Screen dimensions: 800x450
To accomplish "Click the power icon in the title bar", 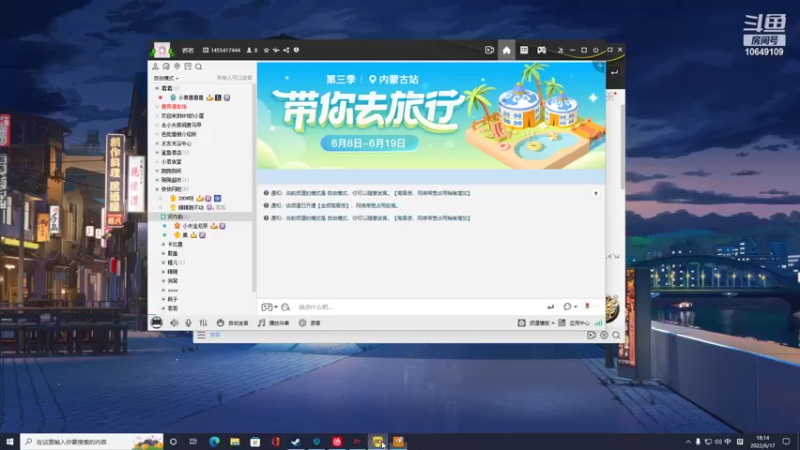I will point(595,50).
